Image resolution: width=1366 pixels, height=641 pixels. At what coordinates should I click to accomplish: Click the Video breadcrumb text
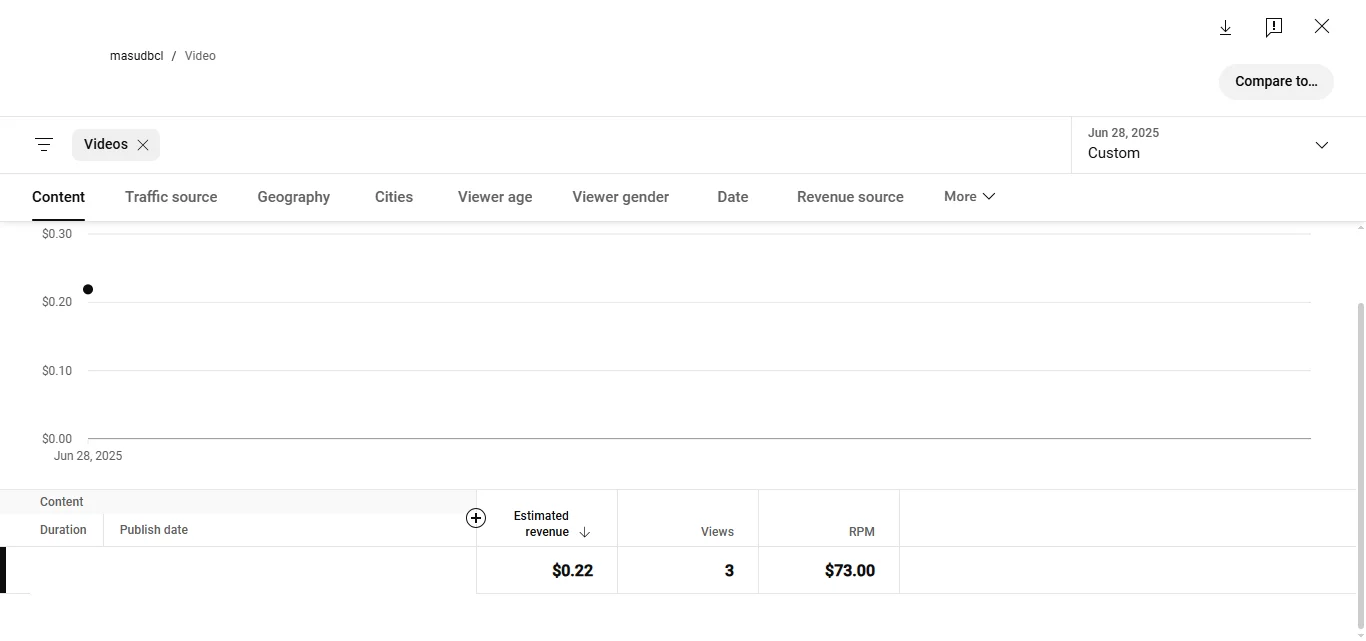pos(200,56)
